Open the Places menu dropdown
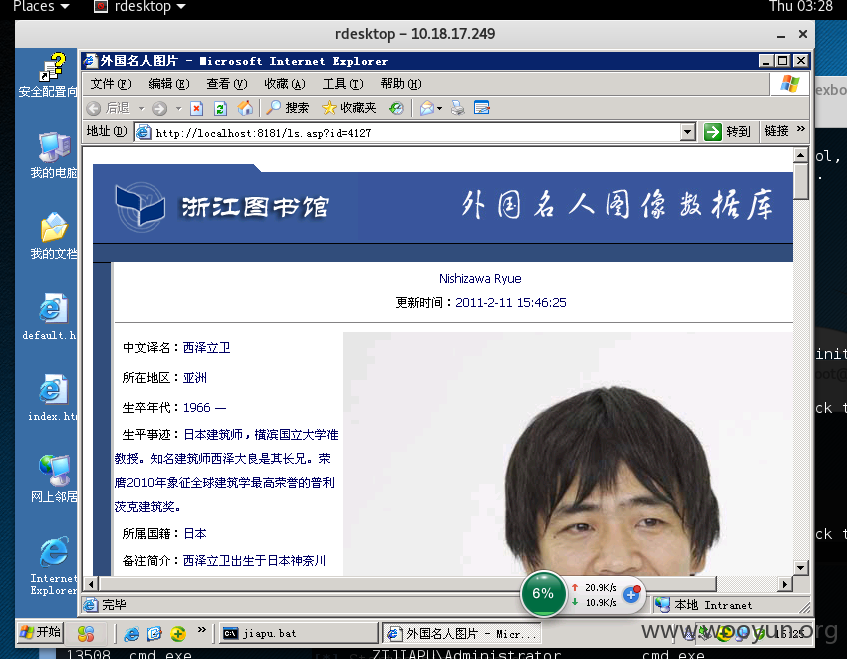Screen dimensions: 847x659 (41, 6)
